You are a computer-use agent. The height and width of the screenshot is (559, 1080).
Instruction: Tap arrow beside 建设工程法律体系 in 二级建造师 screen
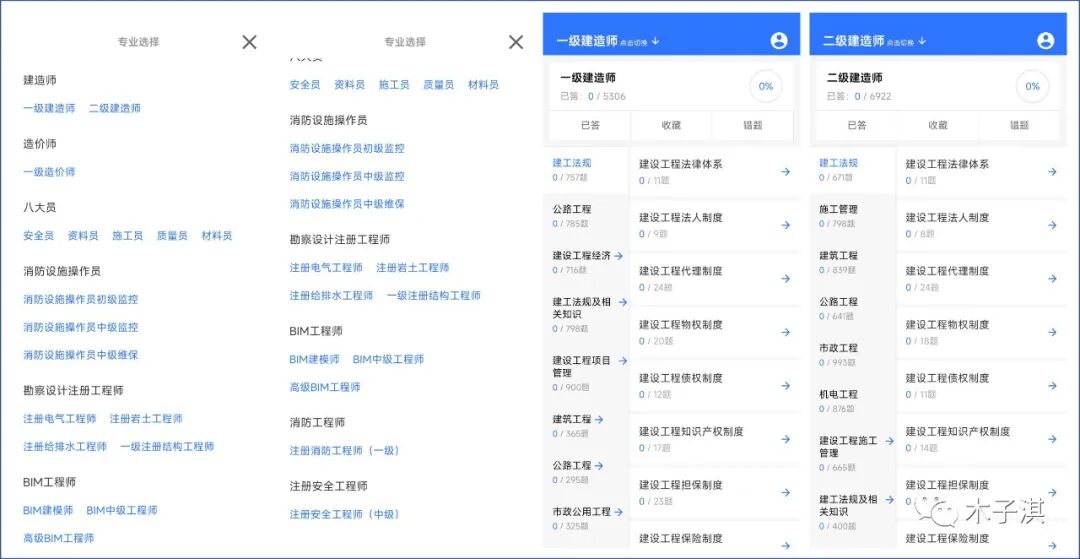[1052, 171]
